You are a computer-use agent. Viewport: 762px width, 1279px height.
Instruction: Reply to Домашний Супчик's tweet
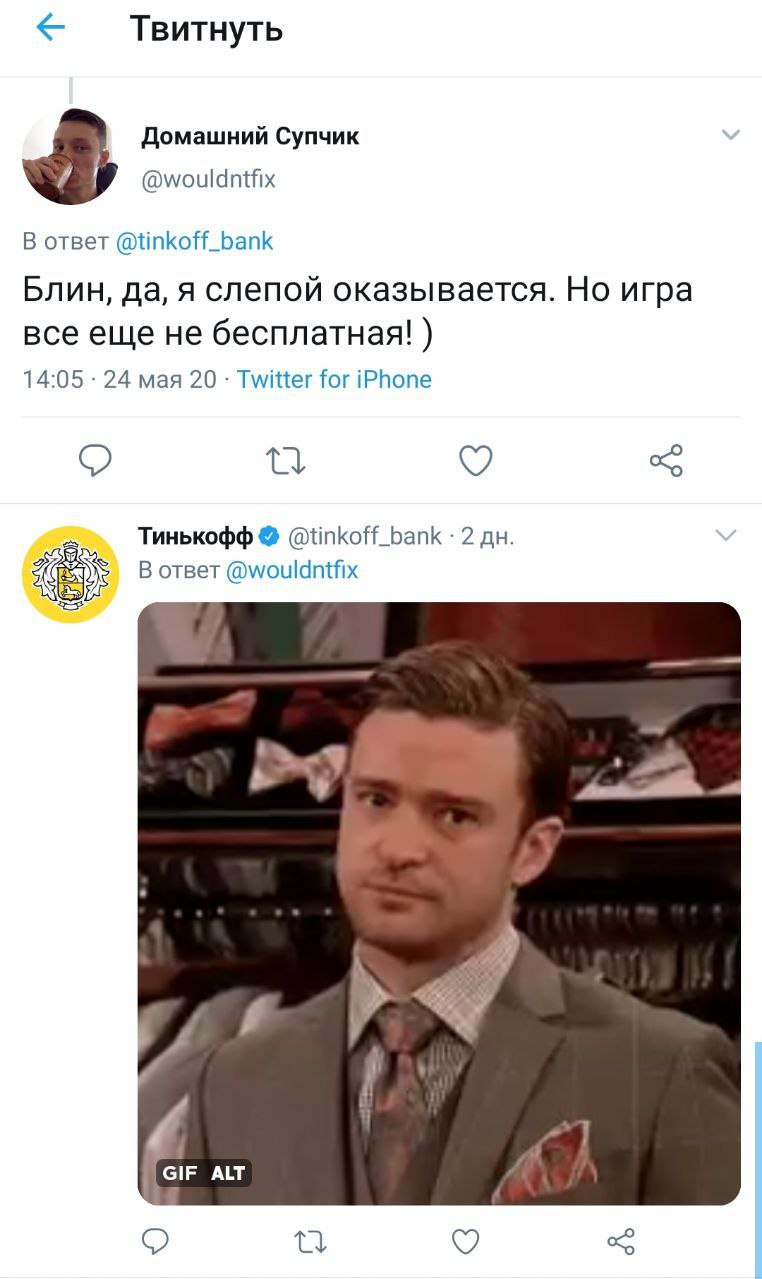coord(95,460)
